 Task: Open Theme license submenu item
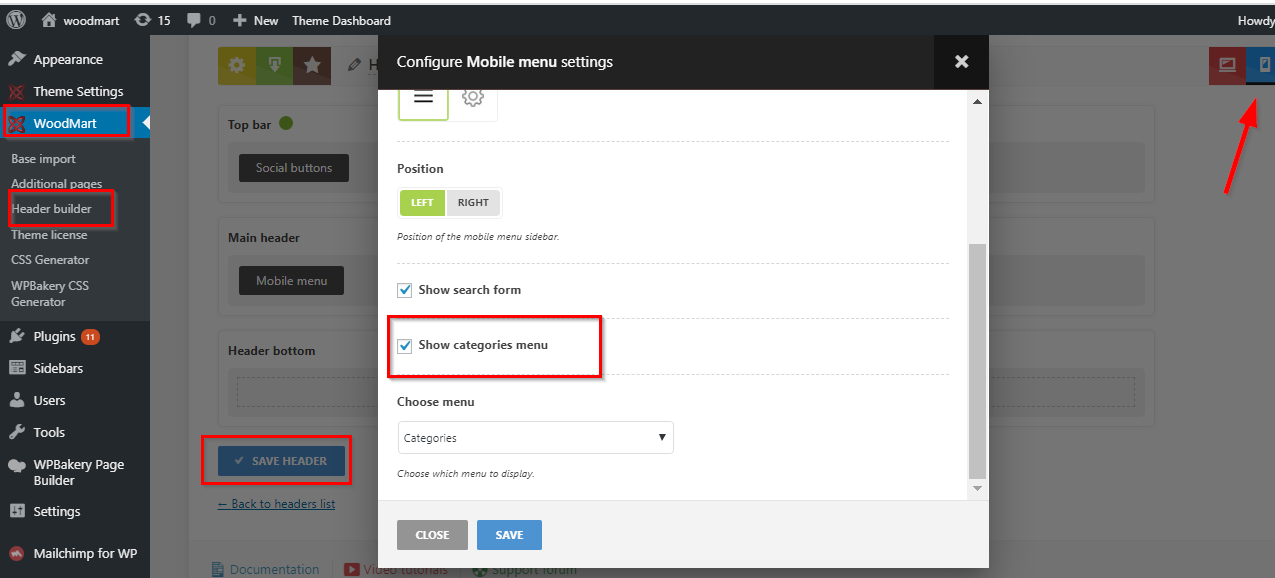(x=49, y=235)
